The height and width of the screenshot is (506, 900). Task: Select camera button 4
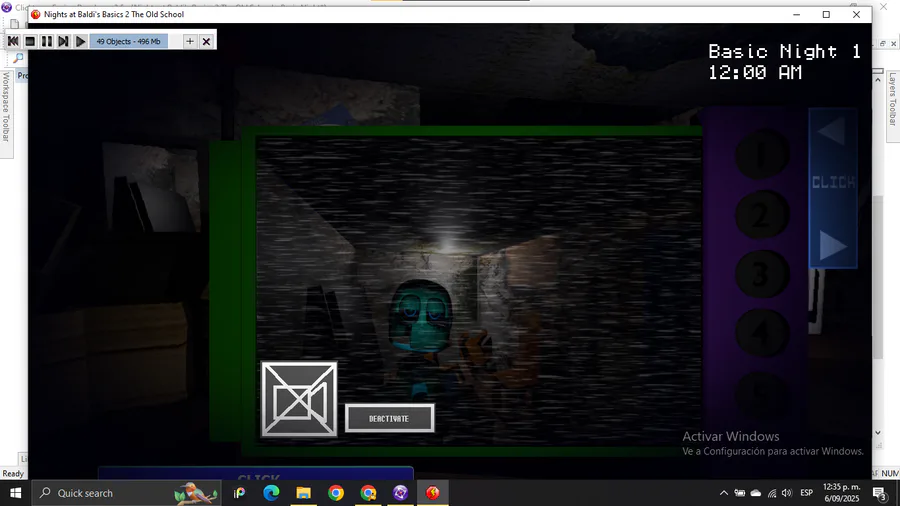[x=762, y=333]
